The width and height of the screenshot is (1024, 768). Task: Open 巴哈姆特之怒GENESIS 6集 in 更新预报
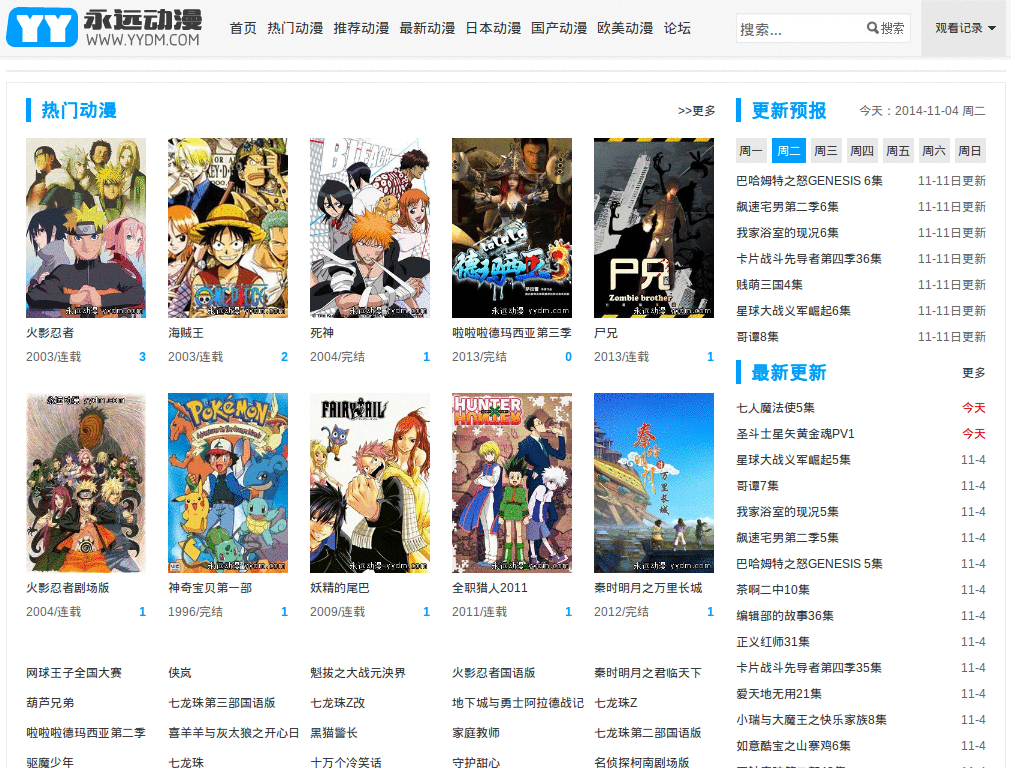[809, 181]
